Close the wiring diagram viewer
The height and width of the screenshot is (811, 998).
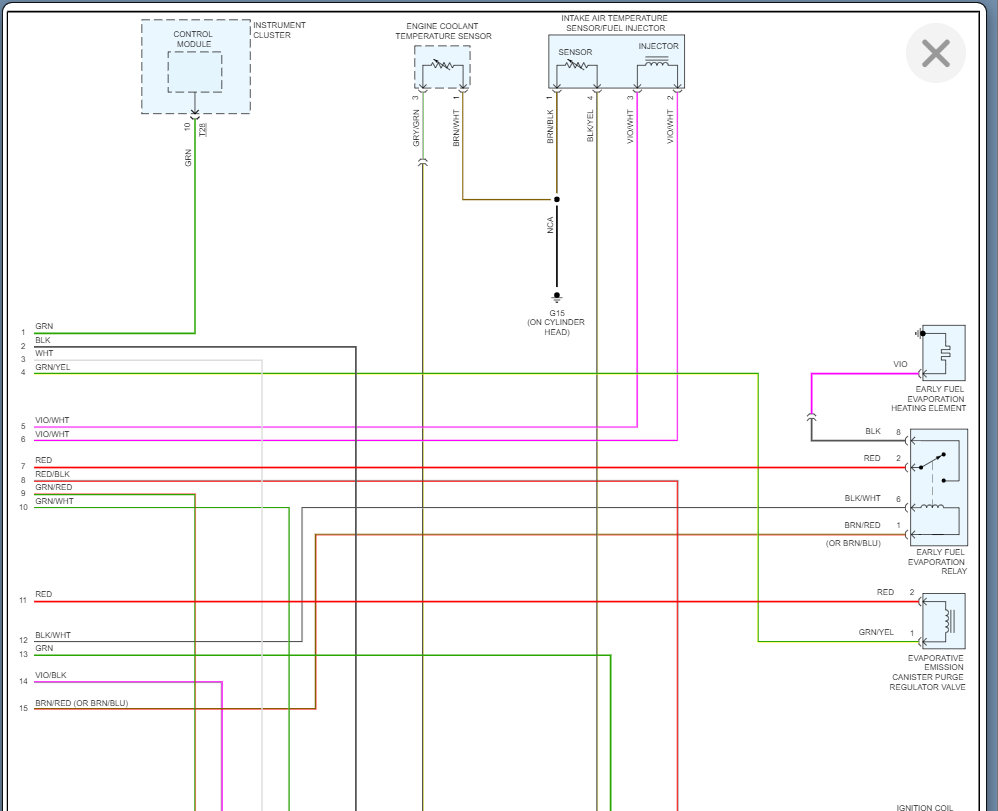[x=936, y=53]
